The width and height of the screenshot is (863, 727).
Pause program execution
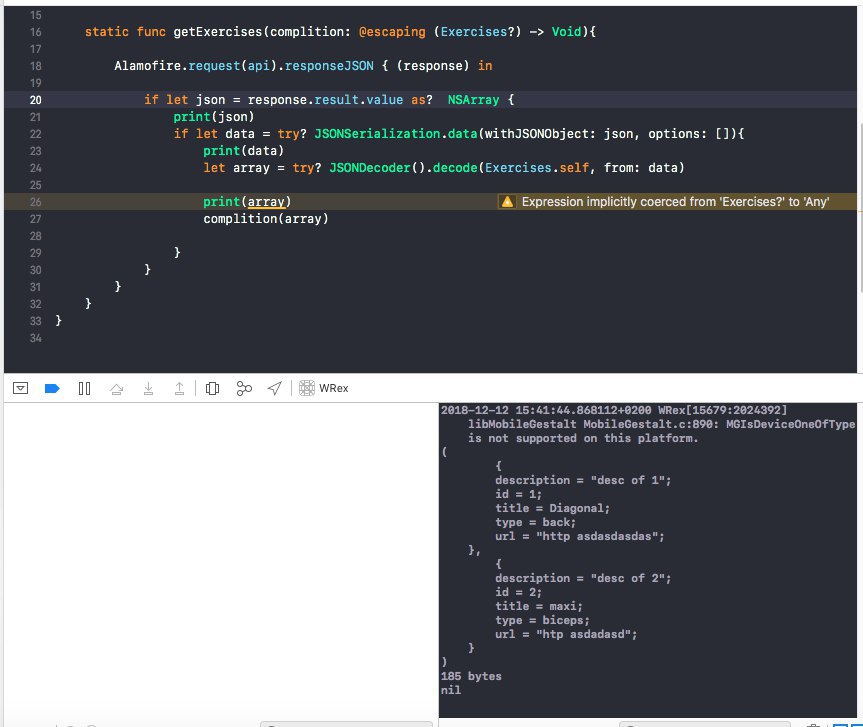pyautogui.click(x=84, y=389)
